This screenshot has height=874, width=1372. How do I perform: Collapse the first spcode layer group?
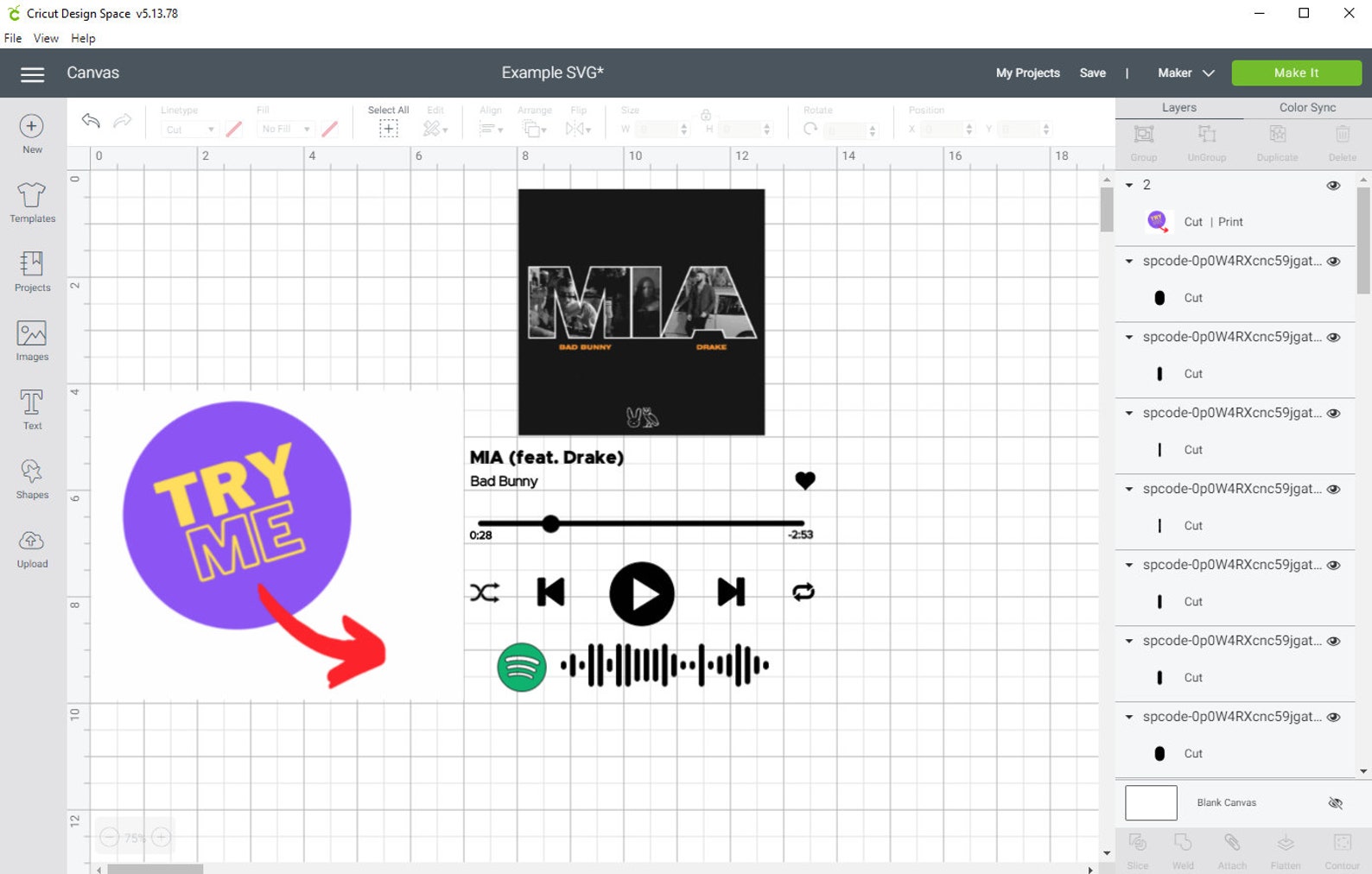1129,261
